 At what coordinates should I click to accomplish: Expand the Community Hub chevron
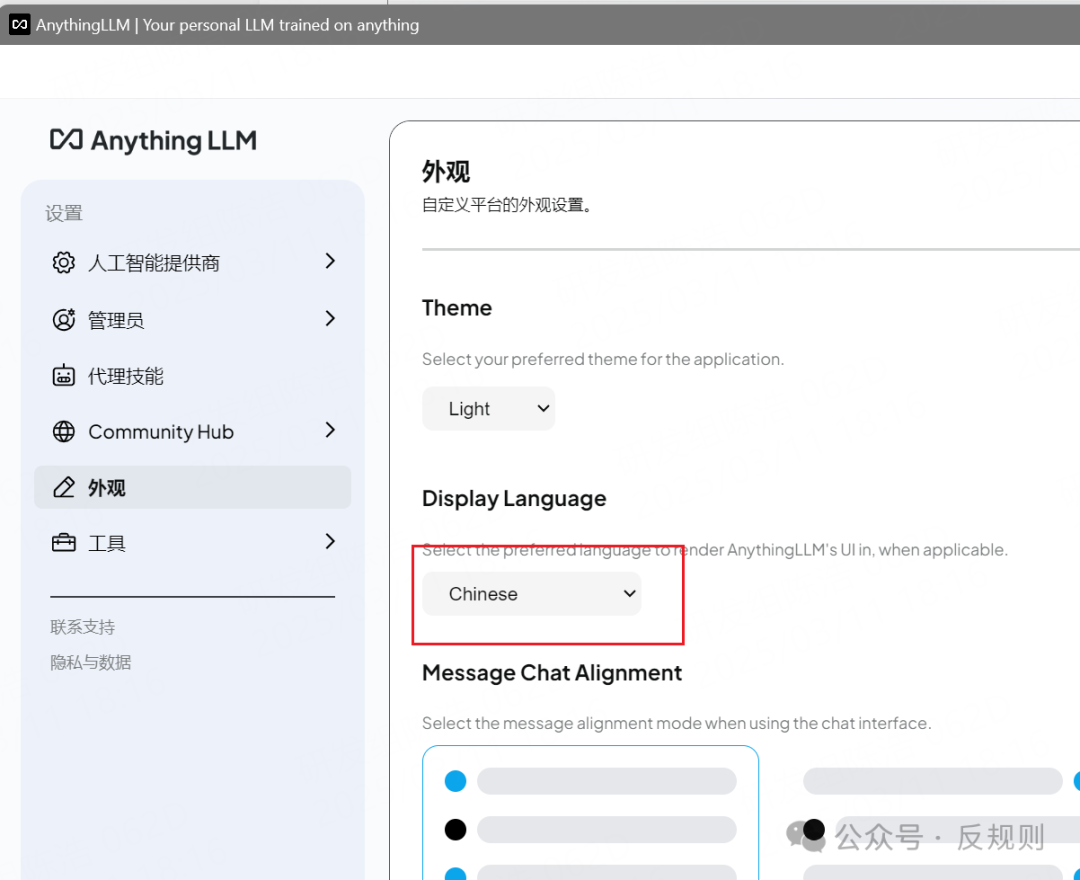pyautogui.click(x=329, y=431)
